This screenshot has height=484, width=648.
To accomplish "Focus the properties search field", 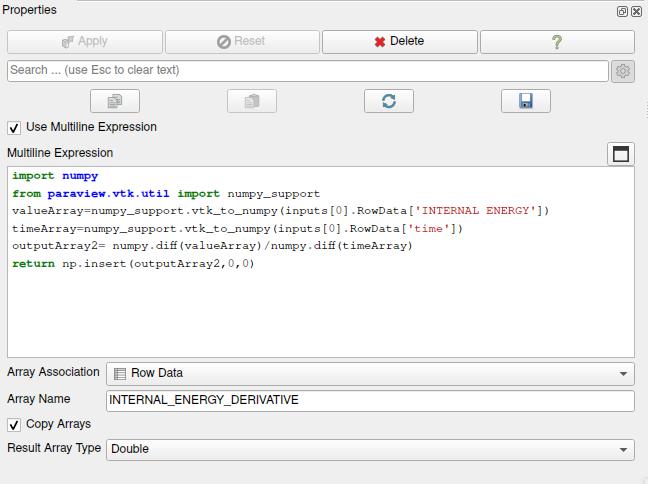I will pos(307,71).
